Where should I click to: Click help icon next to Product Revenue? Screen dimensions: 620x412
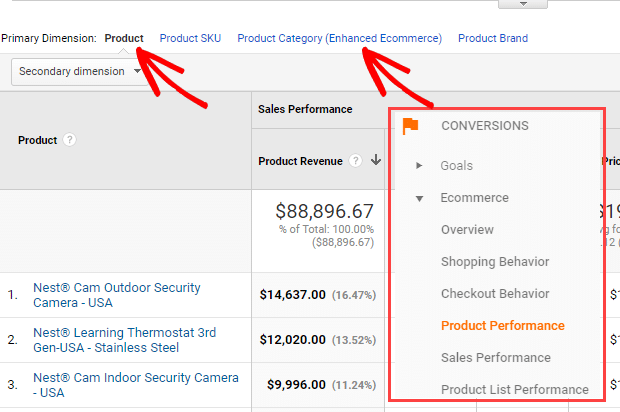355,161
